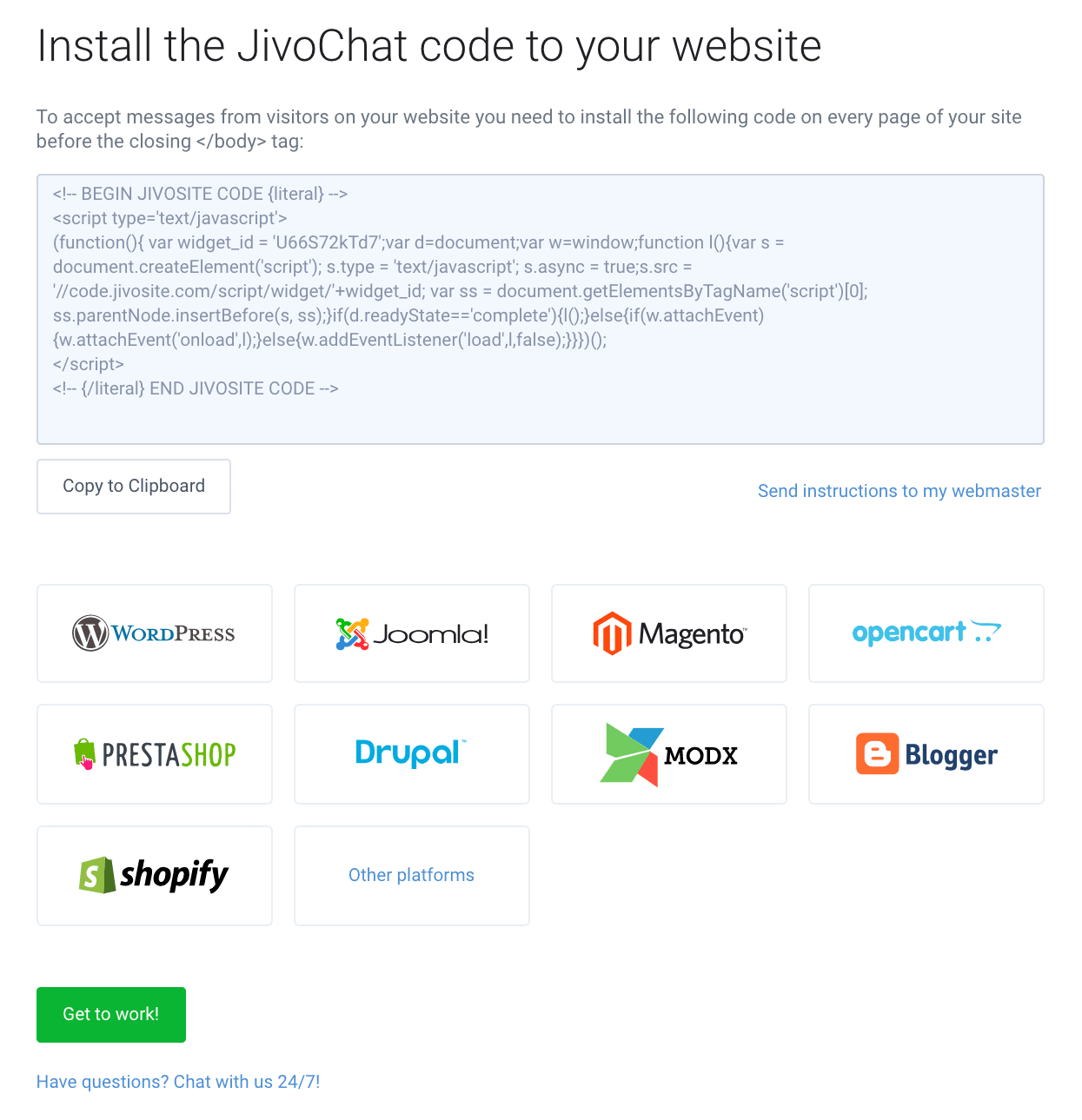
Task: Pick the OpenCart platform tile
Action: [926, 633]
